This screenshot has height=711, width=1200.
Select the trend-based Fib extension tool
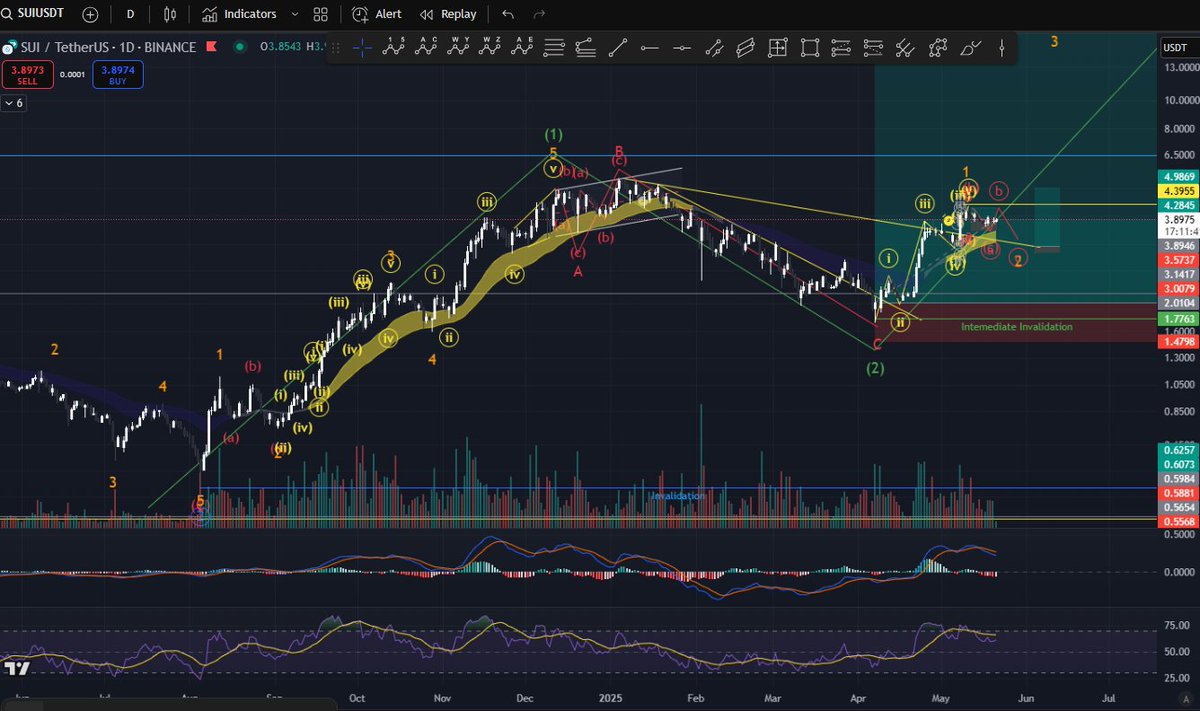pyautogui.click(x=586, y=47)
